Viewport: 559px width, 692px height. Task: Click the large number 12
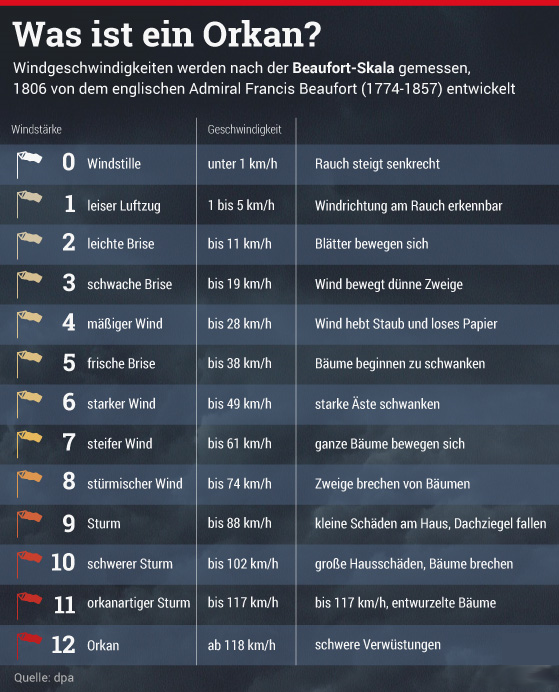[x=63, y=645]
